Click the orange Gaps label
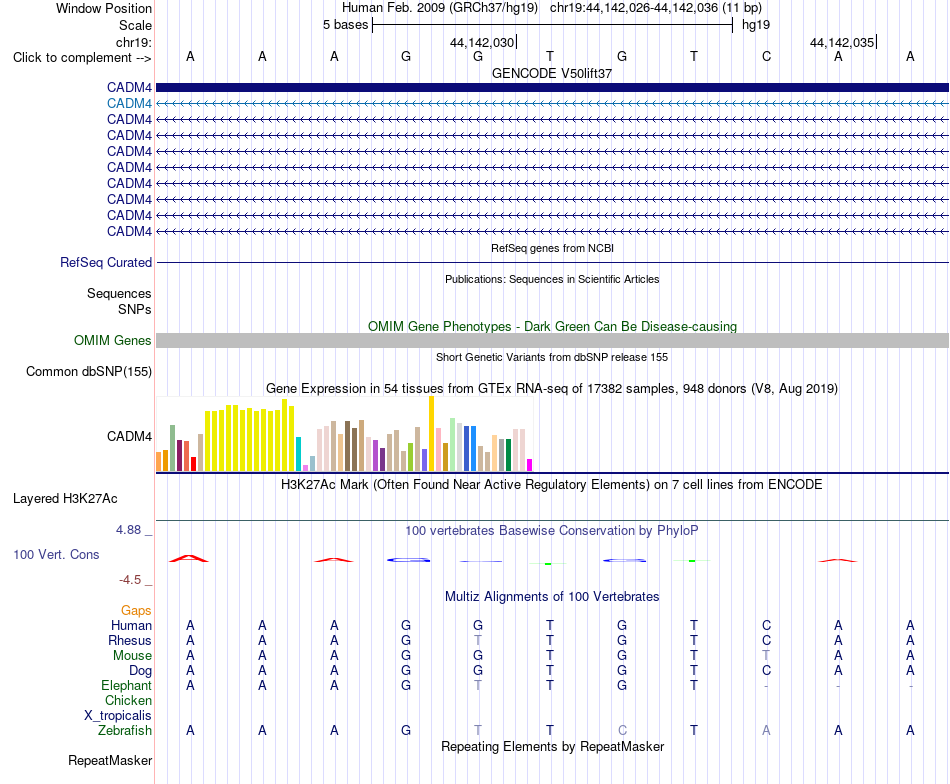Screen dimensions: 950x784 click(136, 611)
